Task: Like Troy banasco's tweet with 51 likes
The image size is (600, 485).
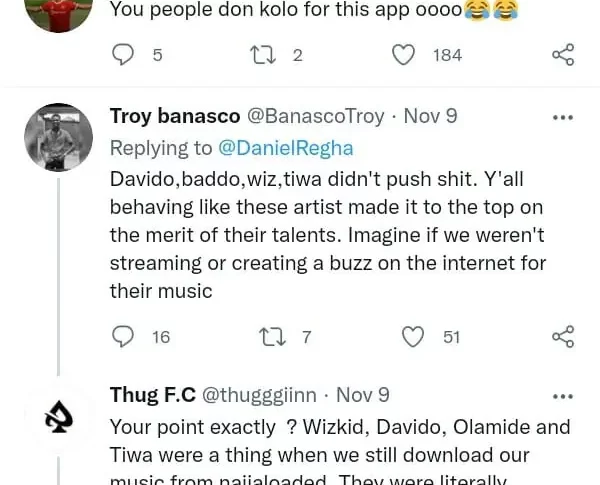Action: point(412,336)
